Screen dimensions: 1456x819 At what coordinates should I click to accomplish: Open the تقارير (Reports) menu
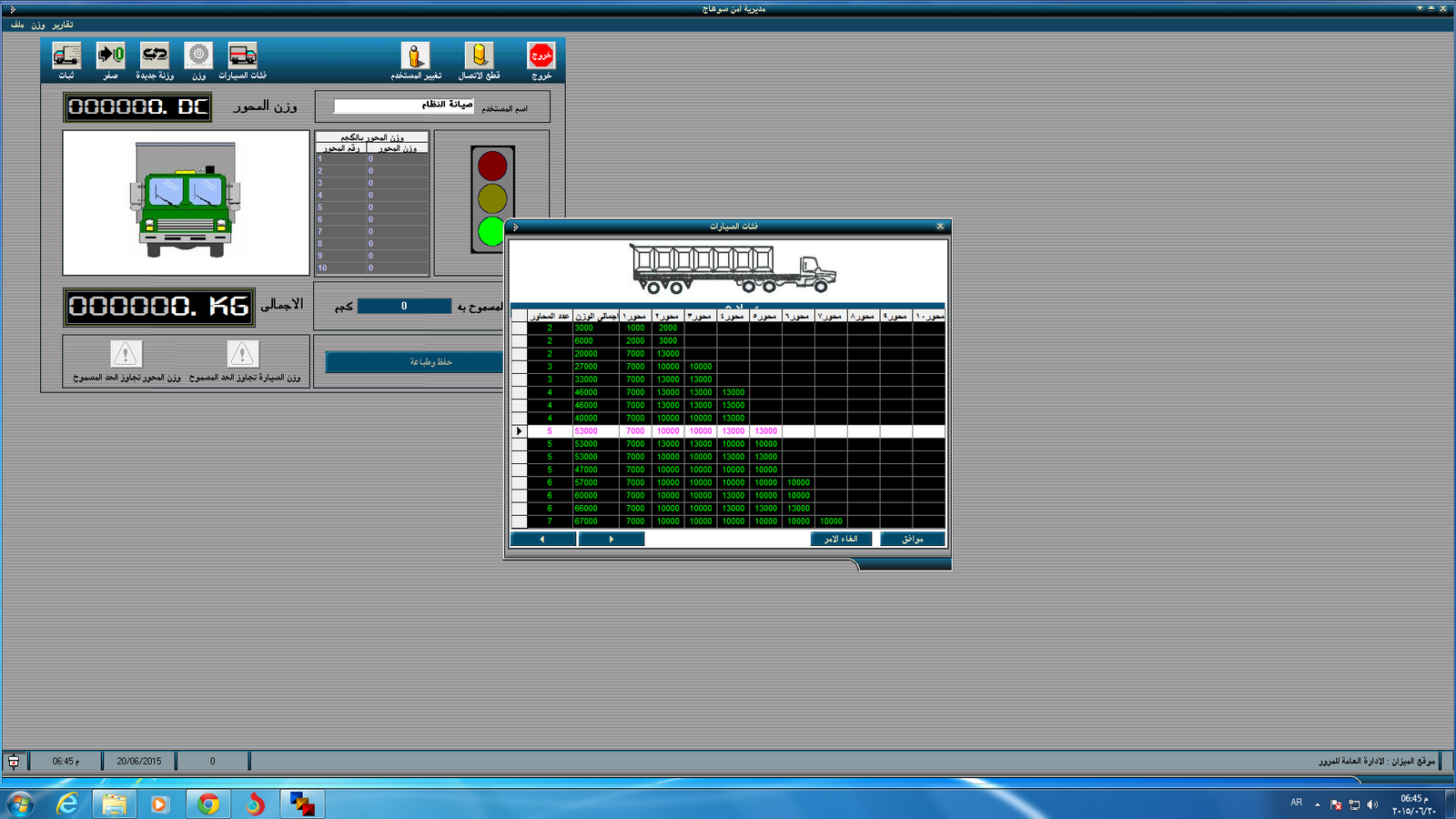click(63, 25)
